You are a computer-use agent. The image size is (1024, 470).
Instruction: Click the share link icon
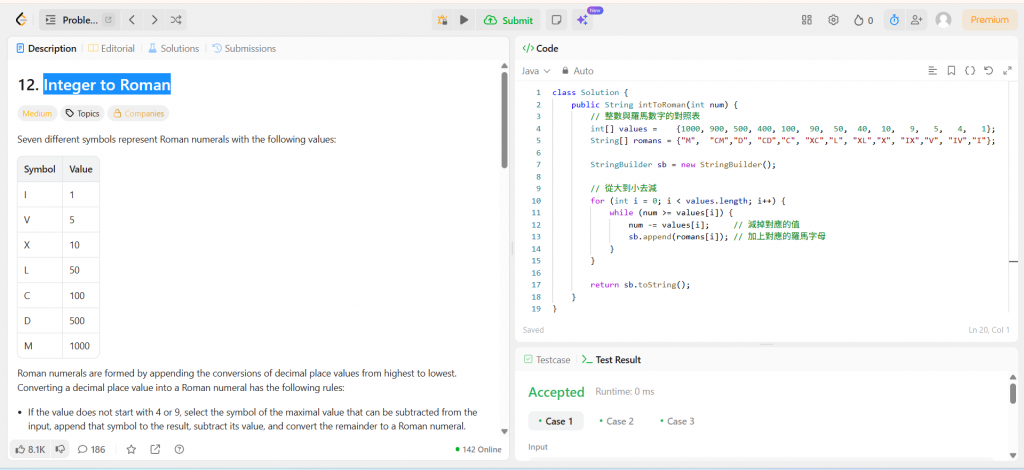coord(155,449)
